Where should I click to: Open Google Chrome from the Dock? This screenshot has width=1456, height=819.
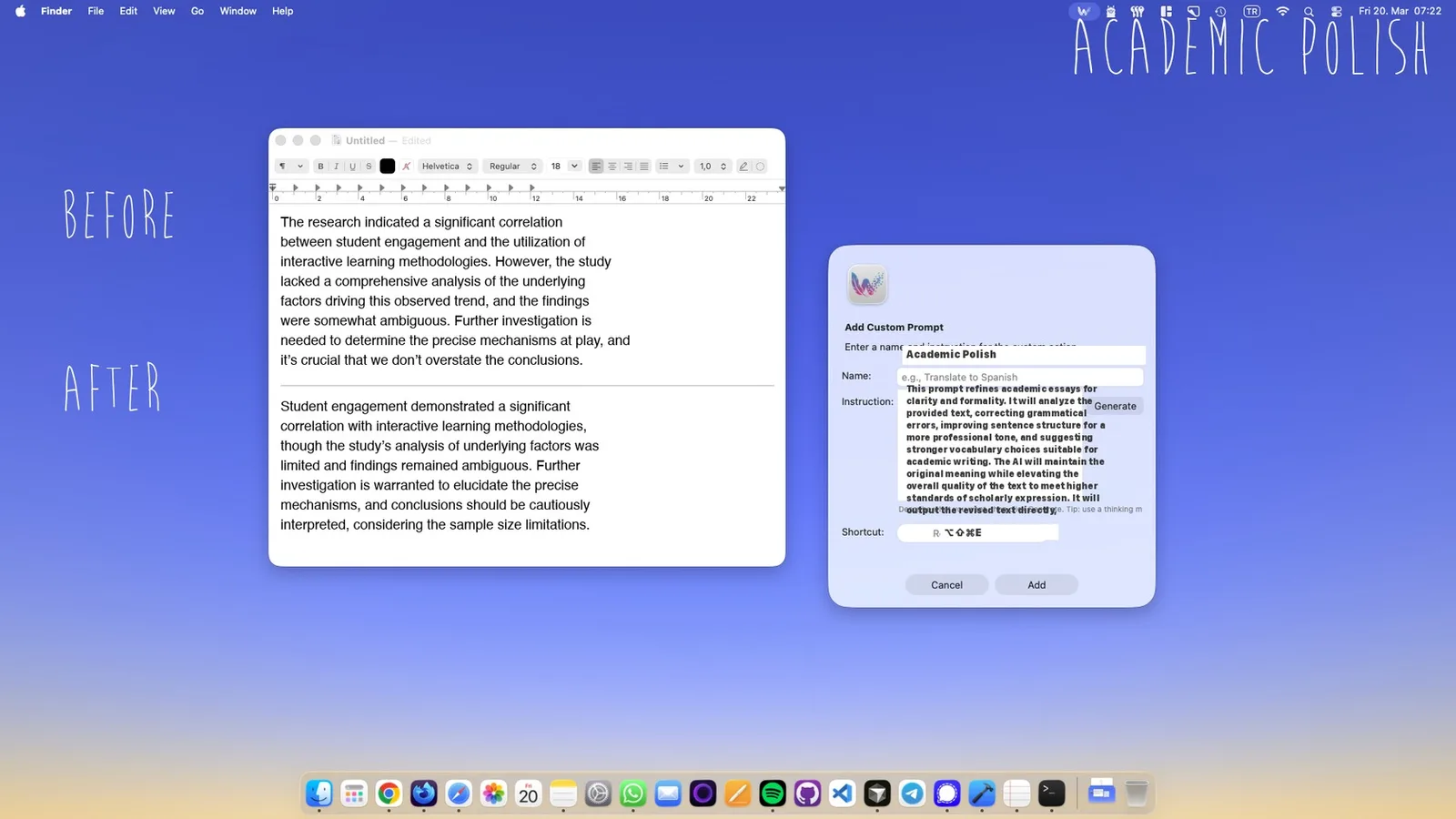click(x=389, y=794)
